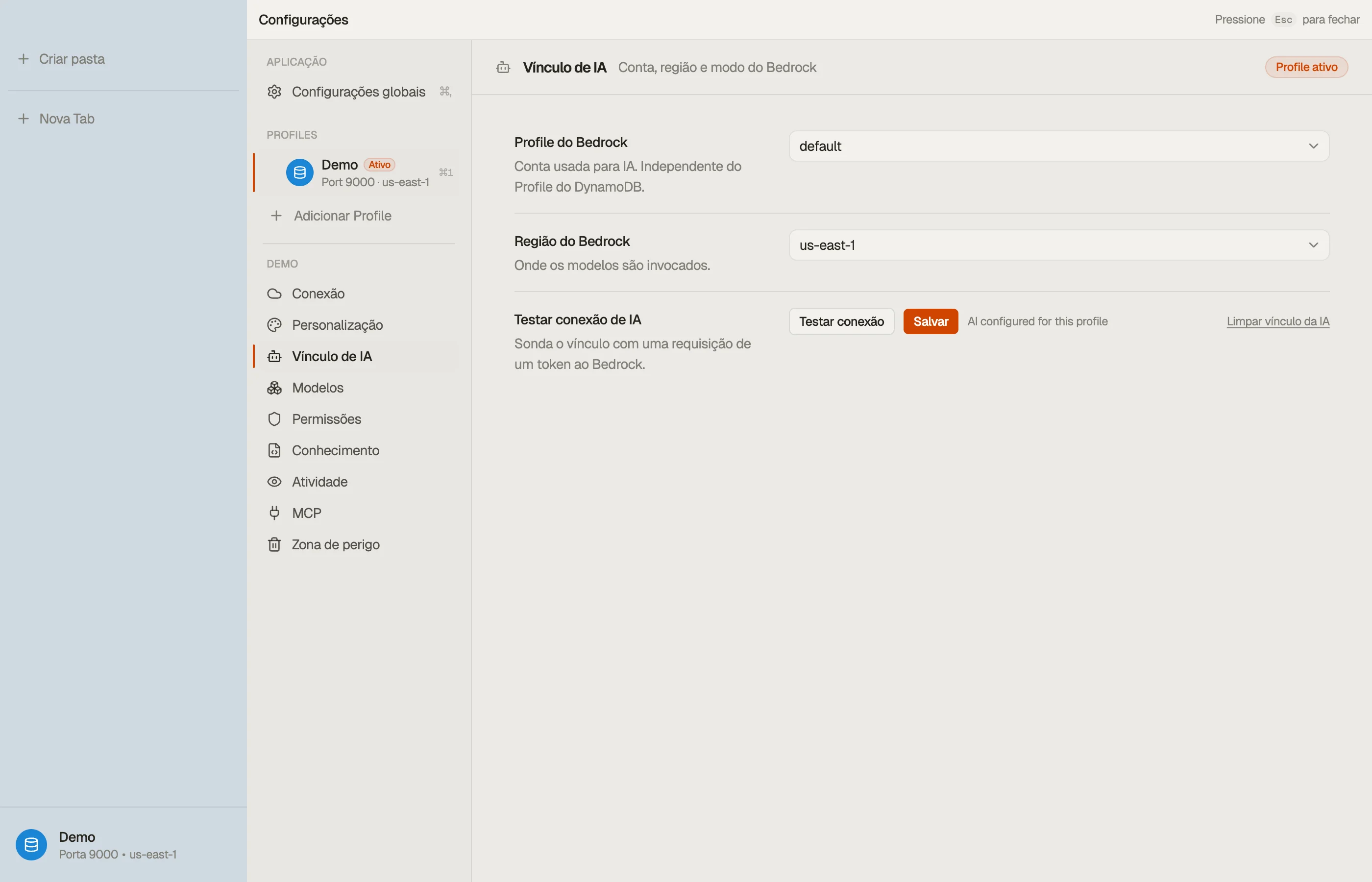
Task: Click the gear icon for Configurações globais
Action: click(x=274, y=92)
